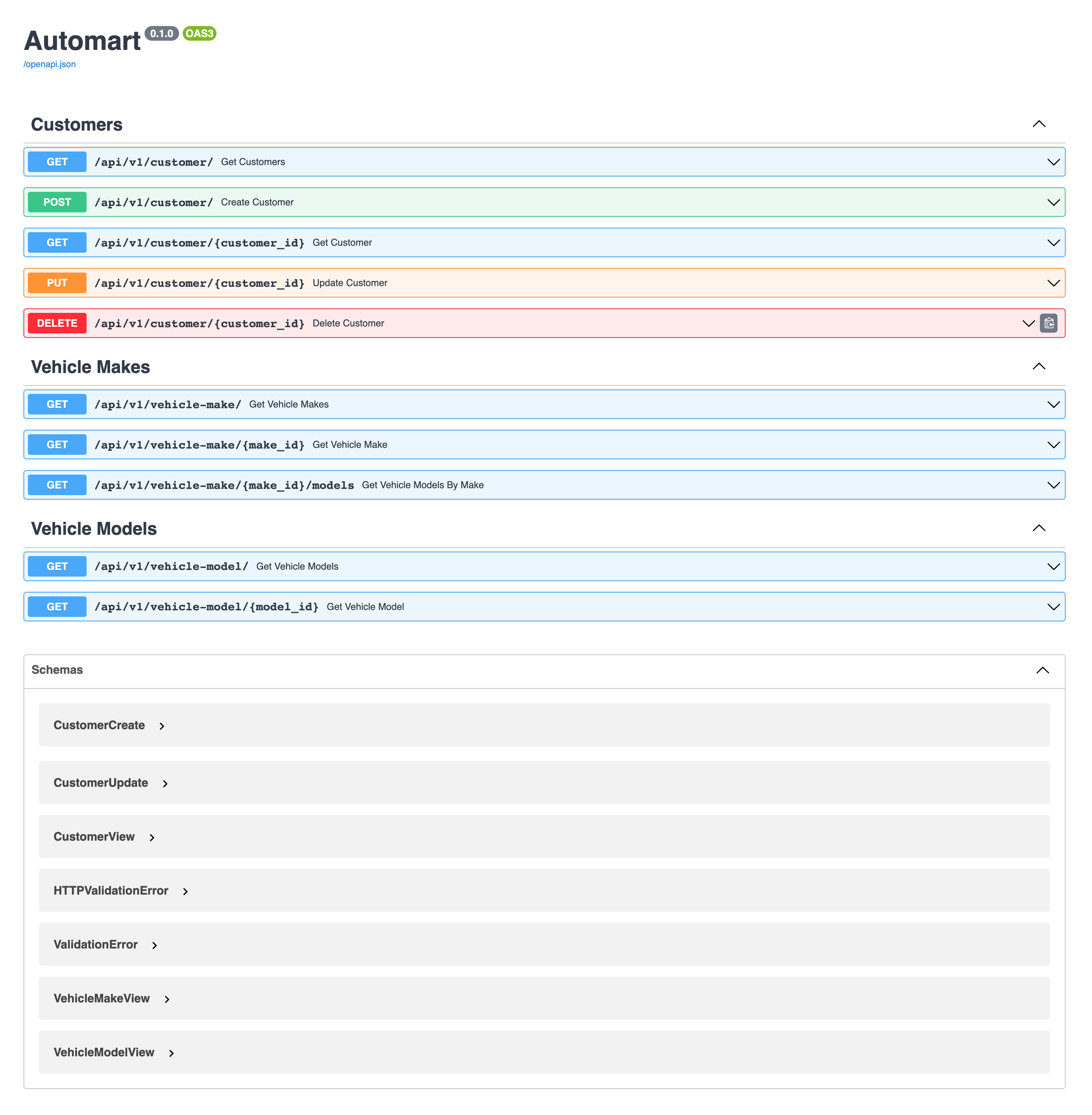Click the 0.1.0 version badge
The image size is (1092, 1115).
[162, 33]
